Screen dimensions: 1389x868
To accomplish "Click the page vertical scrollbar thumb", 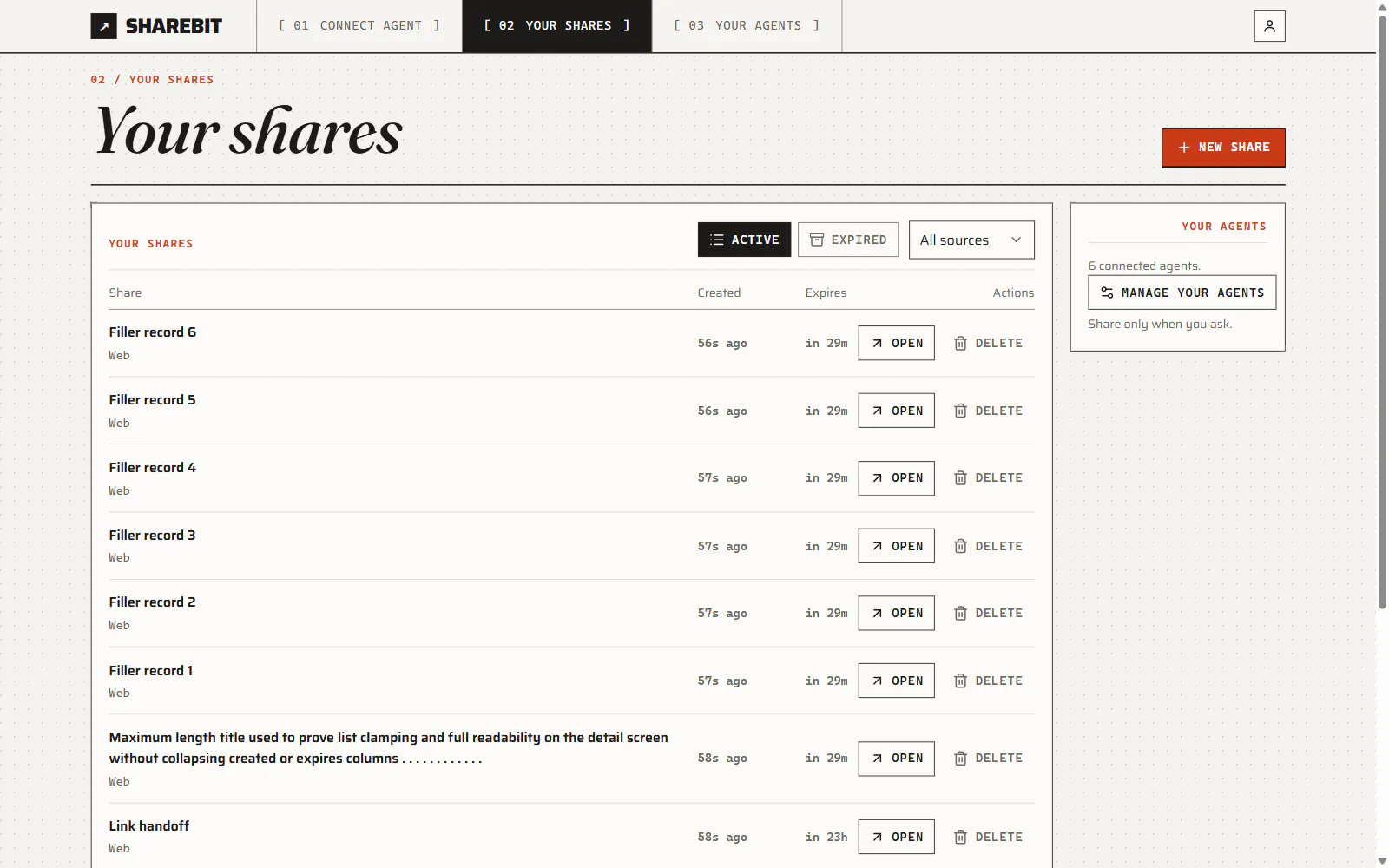I will (x=1382, y=312).
